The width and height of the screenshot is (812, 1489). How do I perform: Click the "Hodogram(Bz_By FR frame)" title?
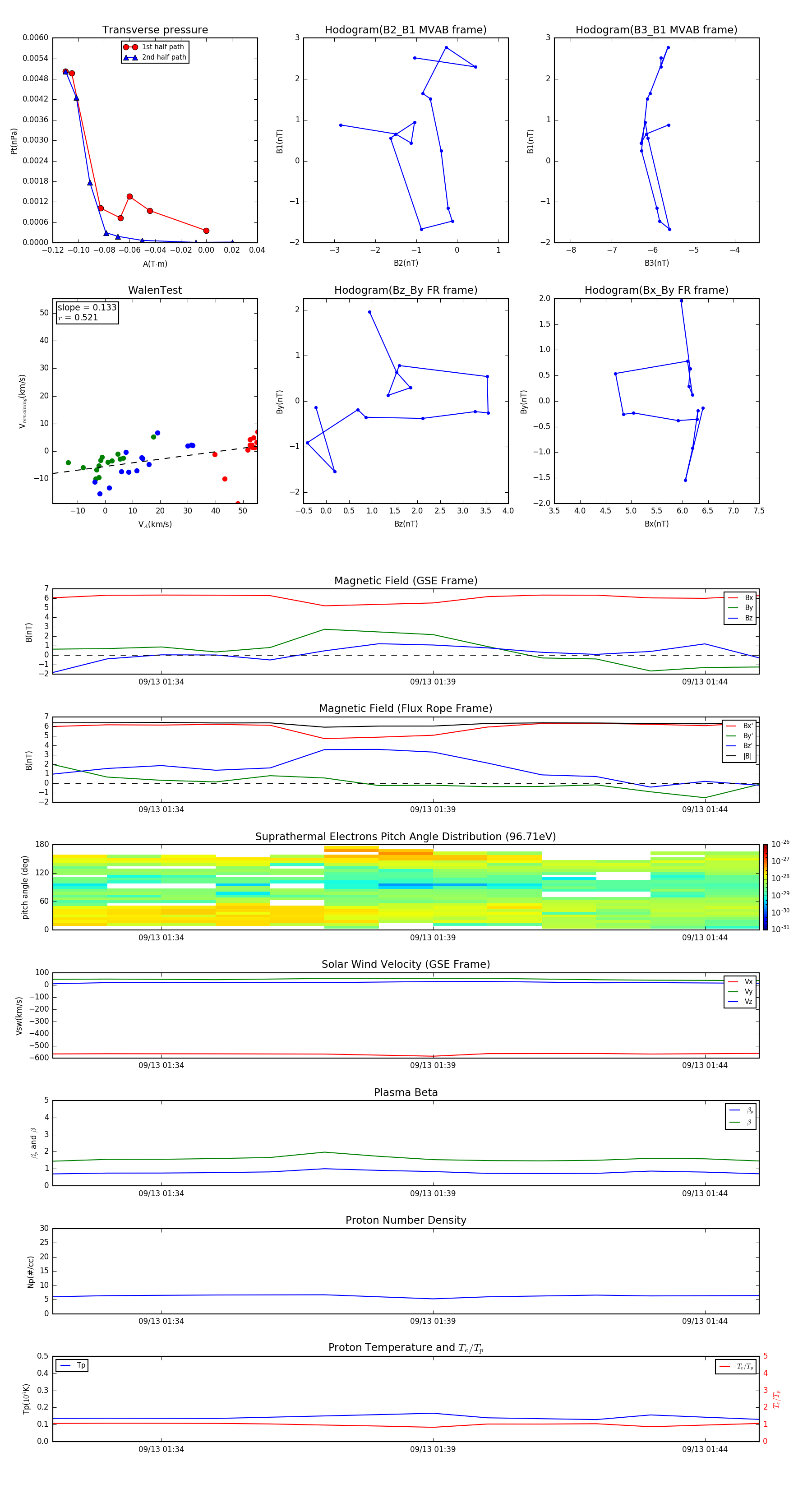406,290
